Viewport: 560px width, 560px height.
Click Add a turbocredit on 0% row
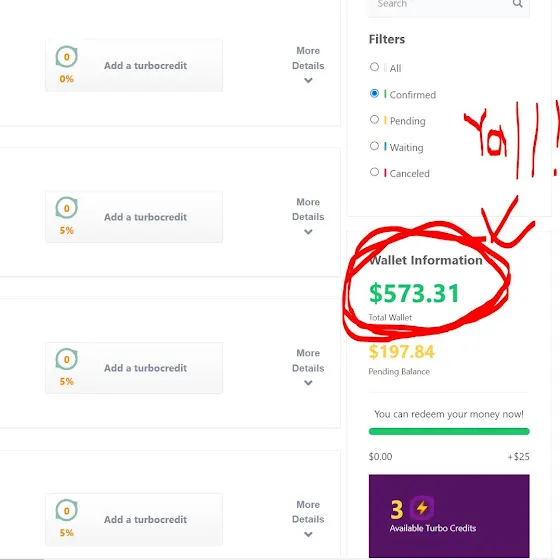tap(145, 66)
